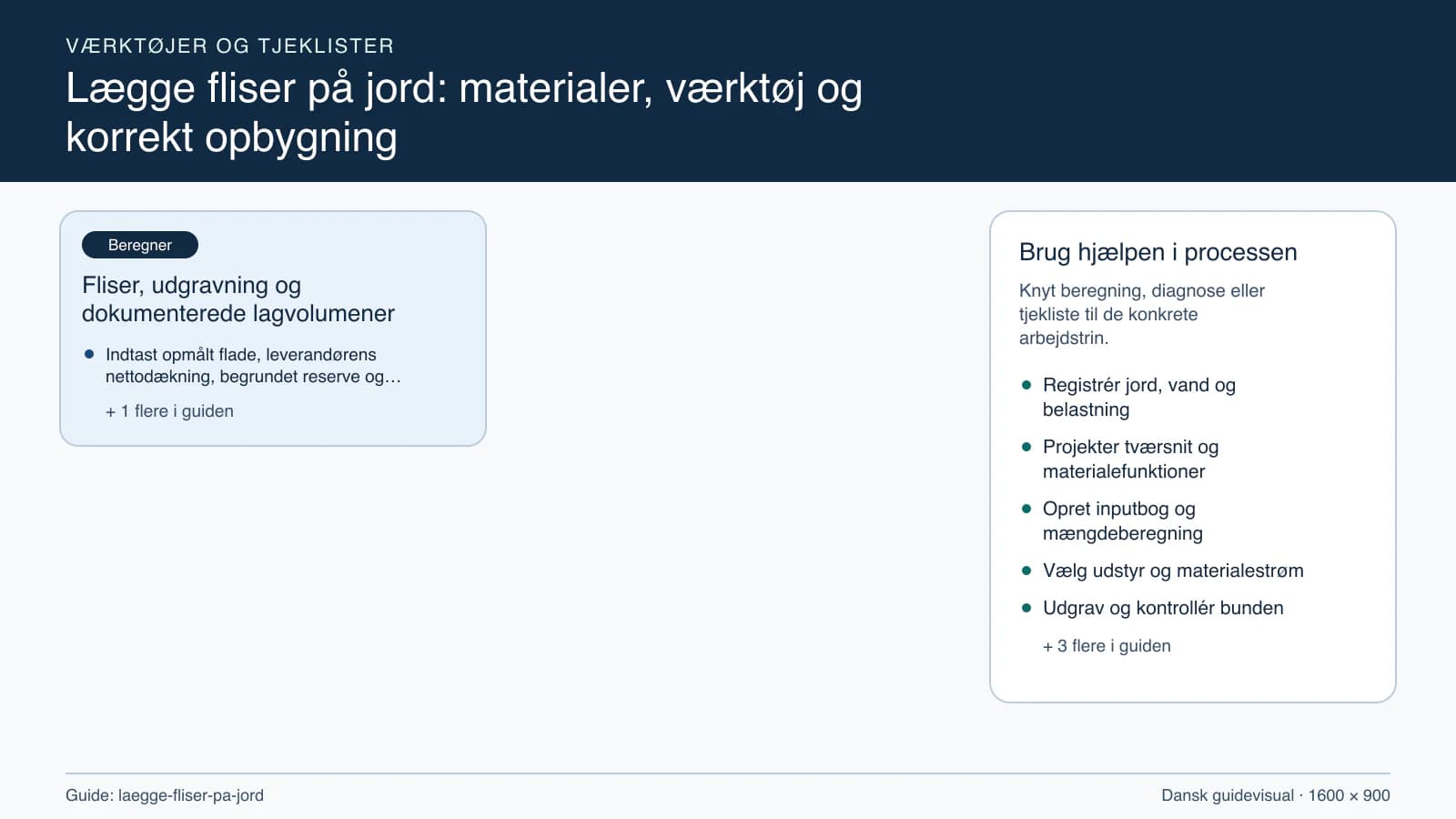Click the title 'Lægge fliser på jord'

pyautogui.click(x=464, y=113)
